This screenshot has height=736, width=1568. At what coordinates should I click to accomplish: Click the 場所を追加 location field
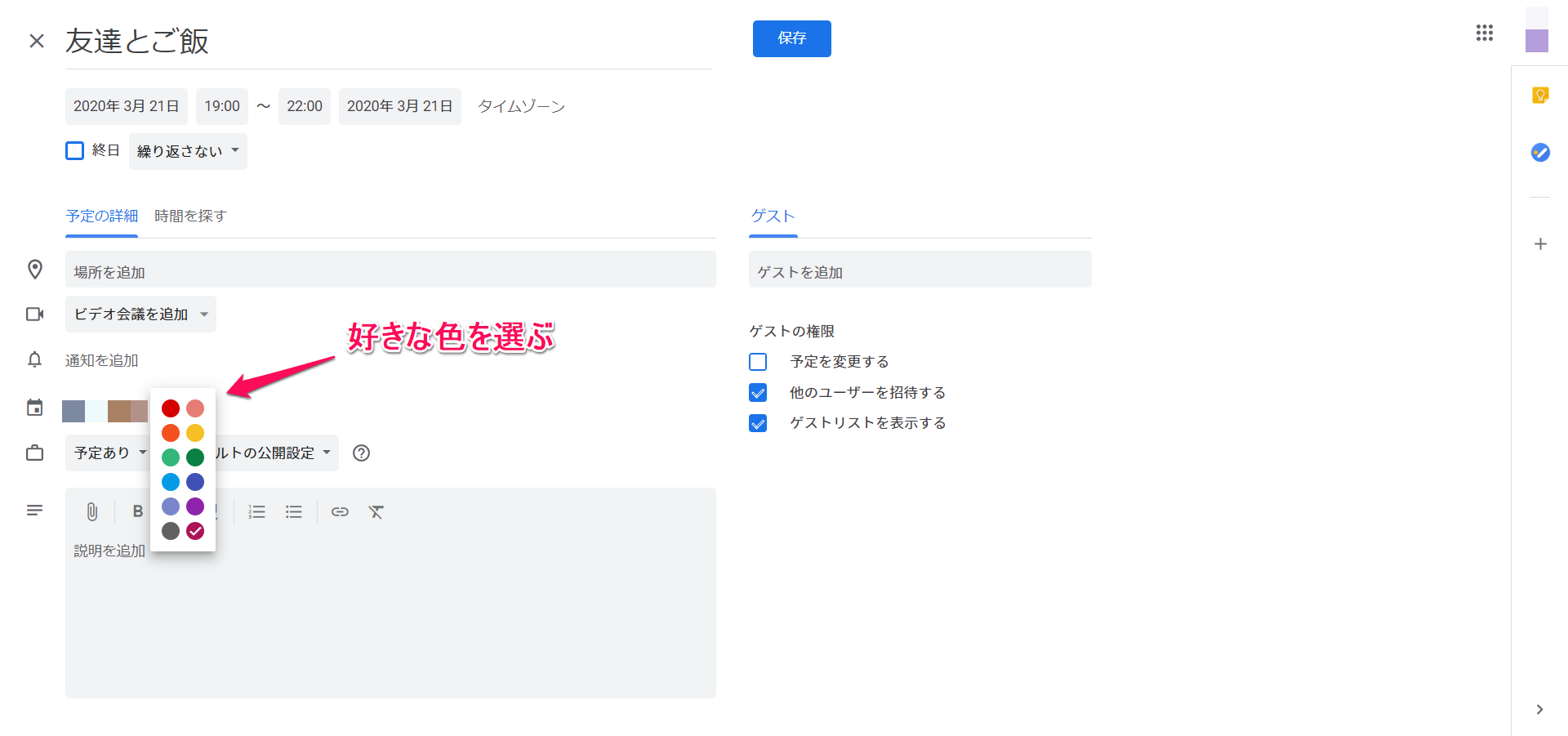pyautogui.click(x=390, y=270)
